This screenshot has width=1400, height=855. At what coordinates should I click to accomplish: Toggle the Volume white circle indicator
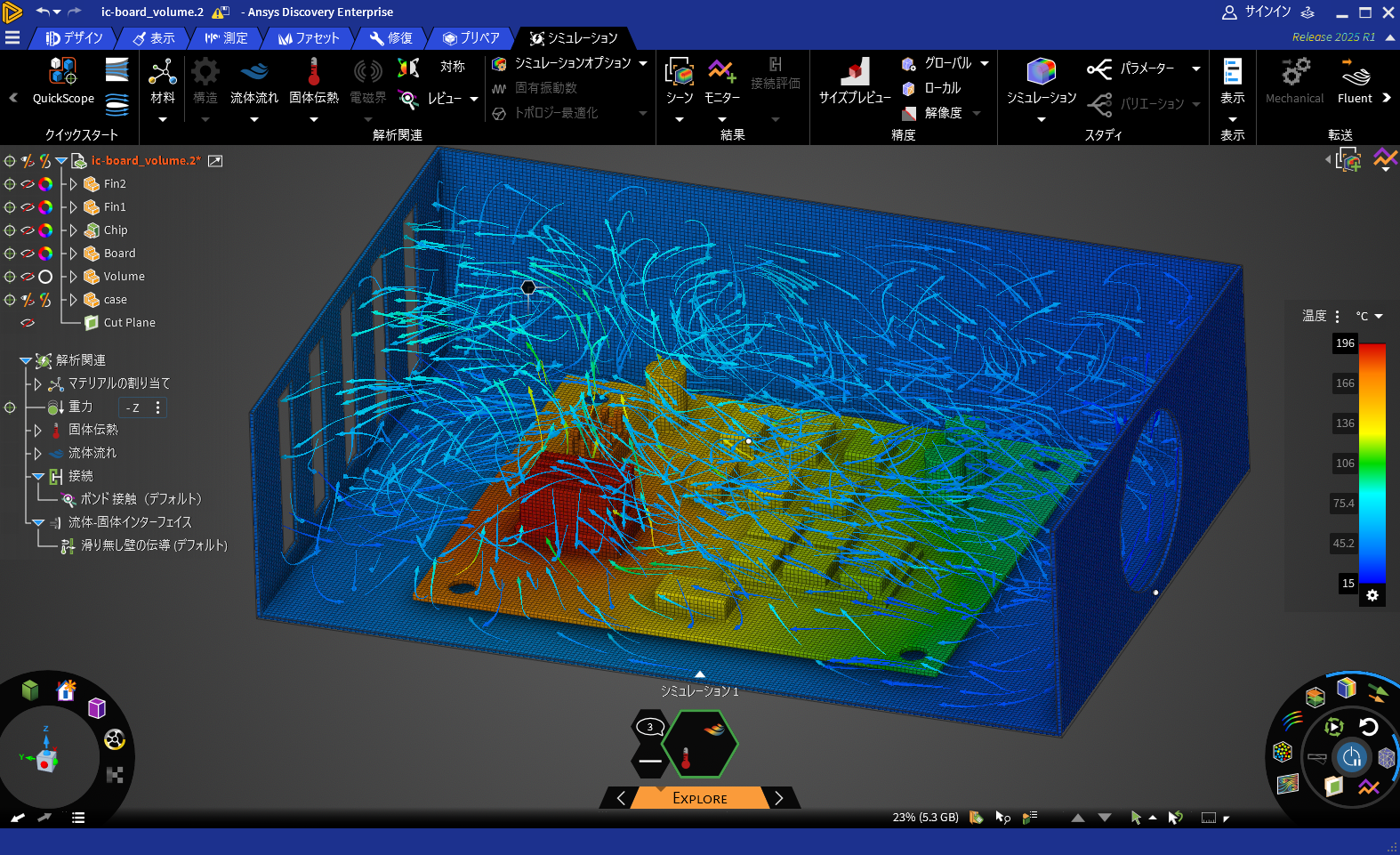coord(45,277)
